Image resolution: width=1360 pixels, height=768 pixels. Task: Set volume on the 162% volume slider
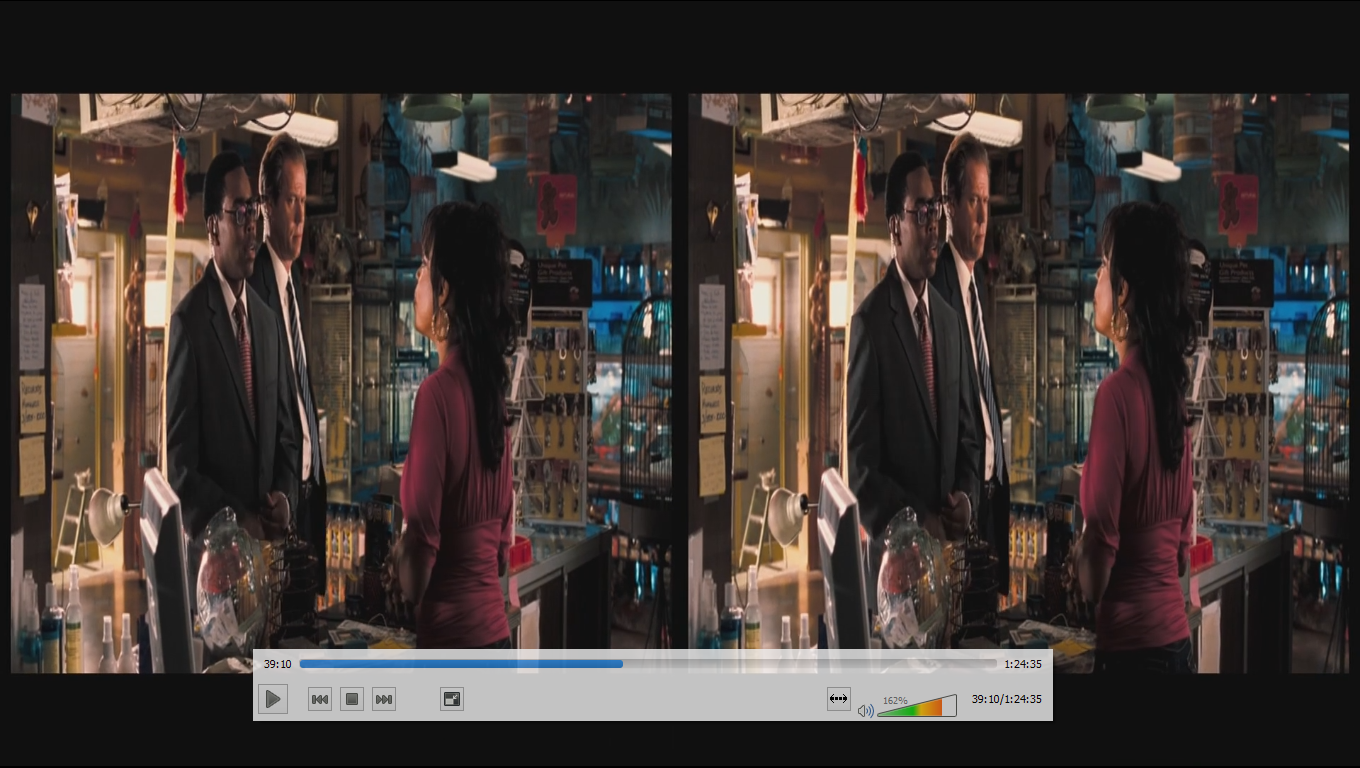(x=917, y=706)
